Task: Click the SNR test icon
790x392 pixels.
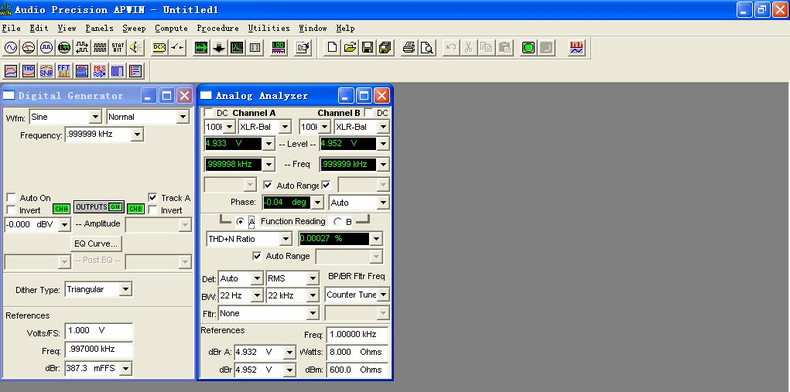Action: point(46,71)
